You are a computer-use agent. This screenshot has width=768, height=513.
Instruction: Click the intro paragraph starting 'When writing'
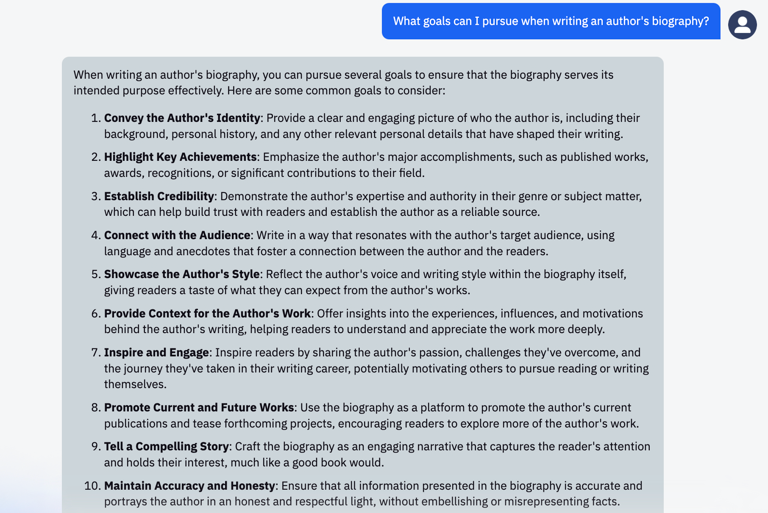(343, 82)
